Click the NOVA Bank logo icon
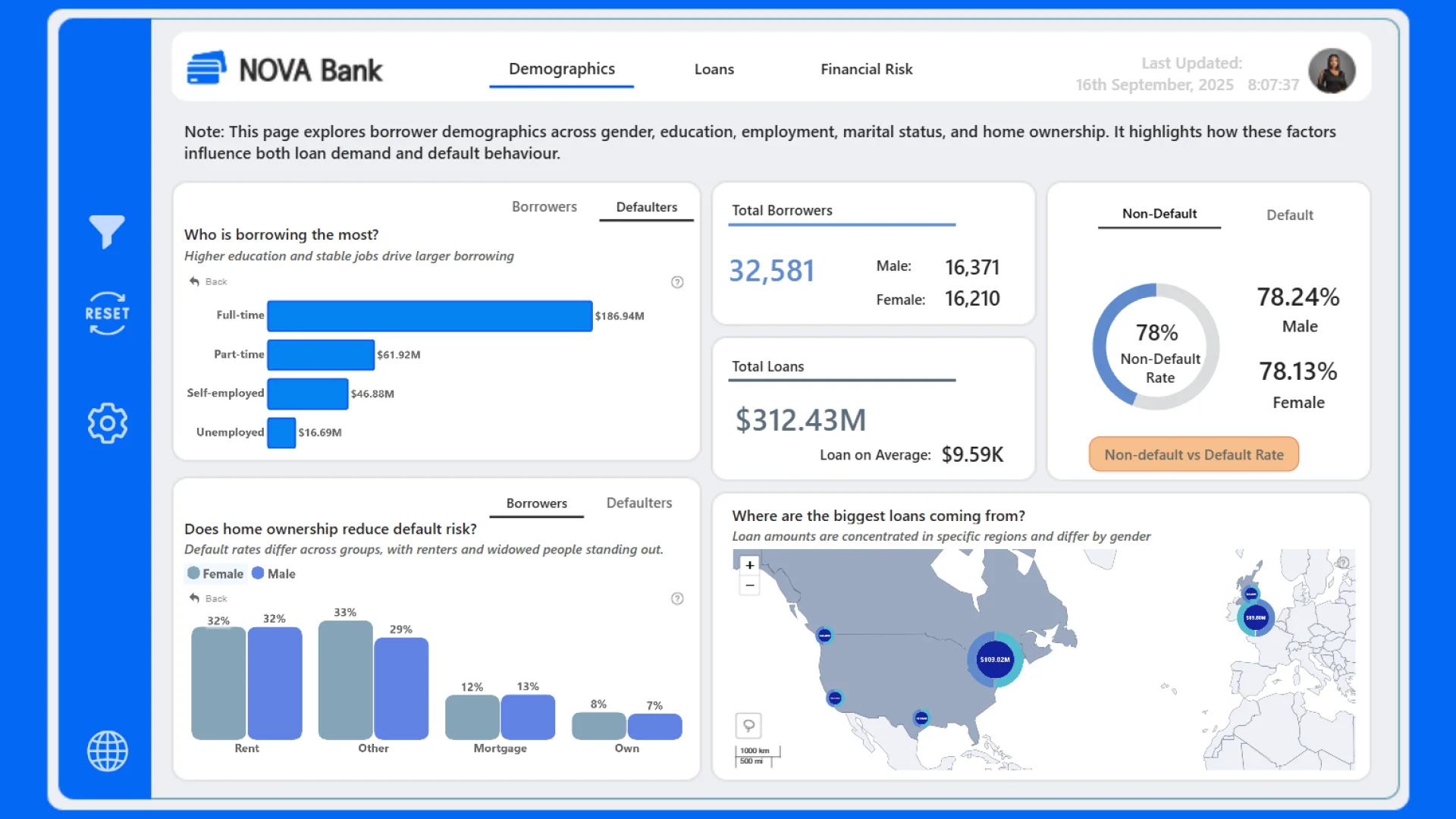This screenshot has width=1456, height=819. 206,69
